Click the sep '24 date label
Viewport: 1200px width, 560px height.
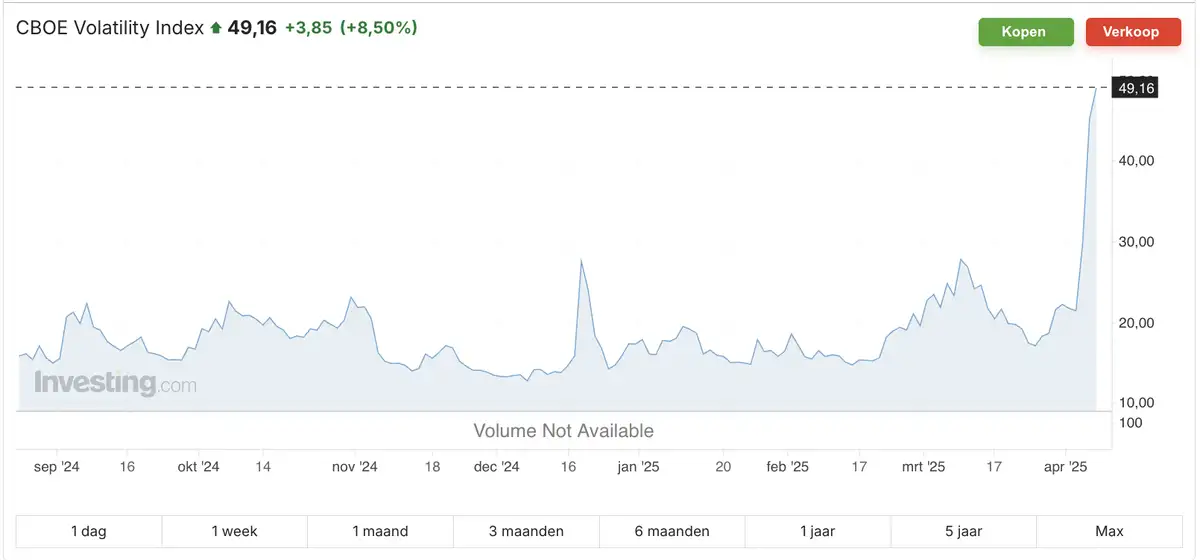click(x=56, y=467)
